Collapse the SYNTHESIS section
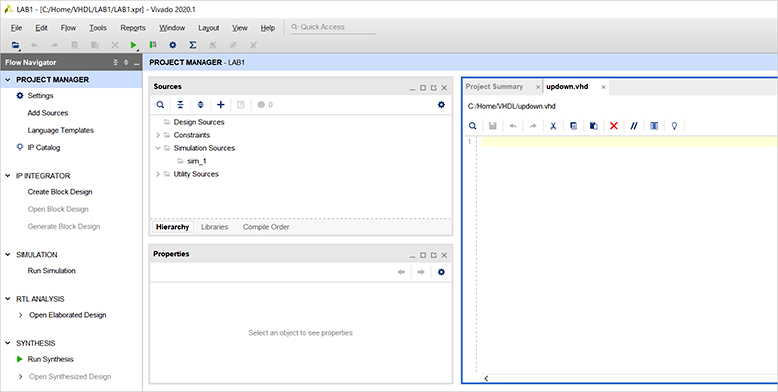The height and width of the screenshot is (392, 778). coord(7,343)
